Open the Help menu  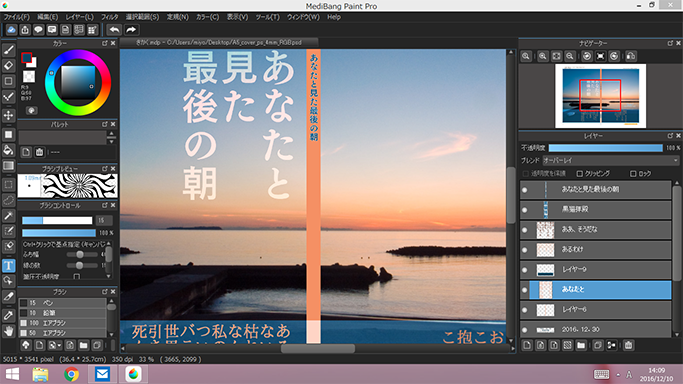click(334, 17)
